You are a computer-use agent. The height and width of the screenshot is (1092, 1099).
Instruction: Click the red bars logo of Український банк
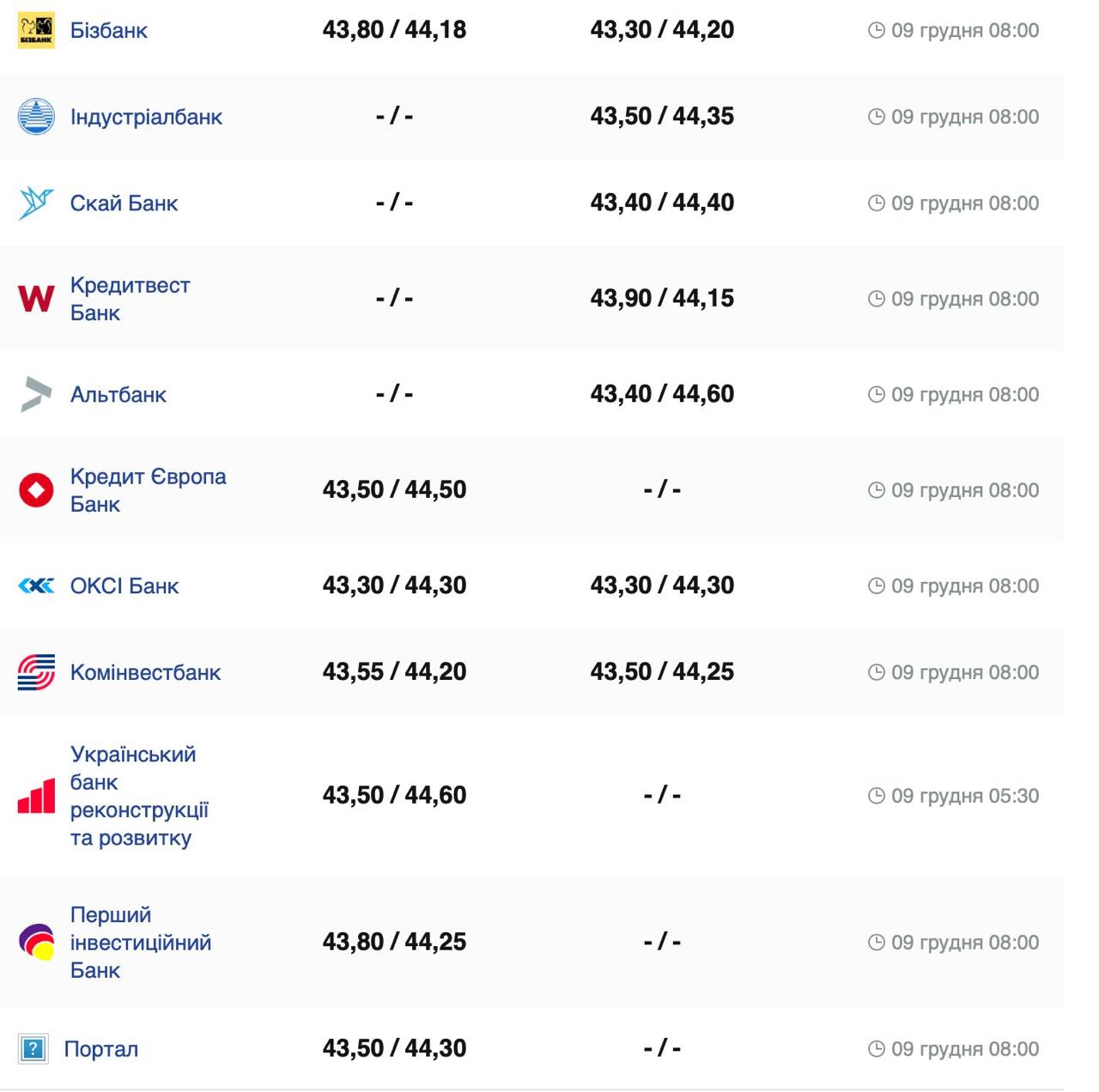[x=36, y=797]
